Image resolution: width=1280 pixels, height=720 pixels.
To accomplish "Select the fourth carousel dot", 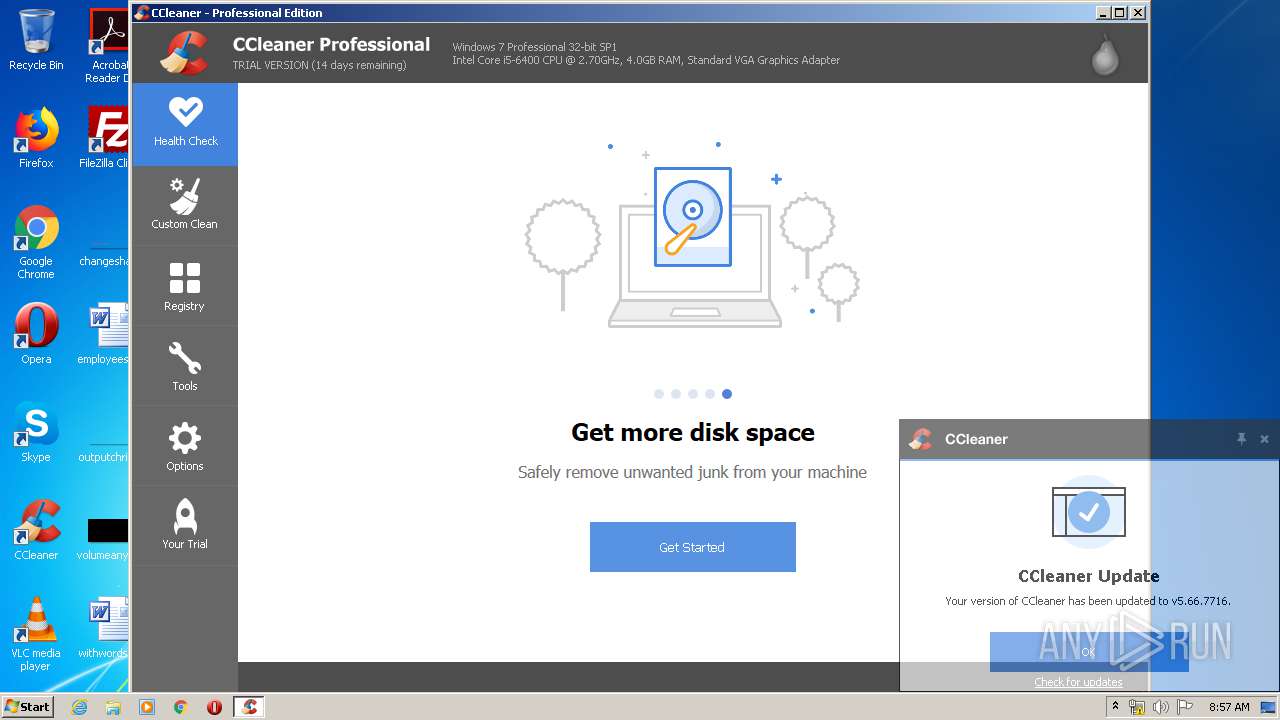I will 710,394.
